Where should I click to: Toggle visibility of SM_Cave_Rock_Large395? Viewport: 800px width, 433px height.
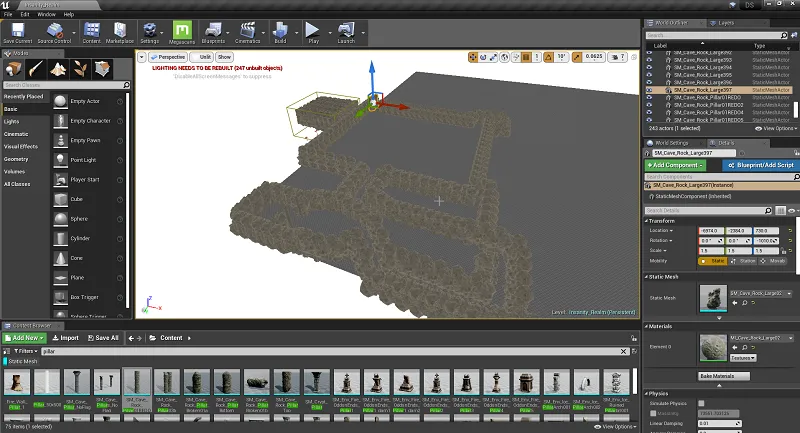point(649,74)
